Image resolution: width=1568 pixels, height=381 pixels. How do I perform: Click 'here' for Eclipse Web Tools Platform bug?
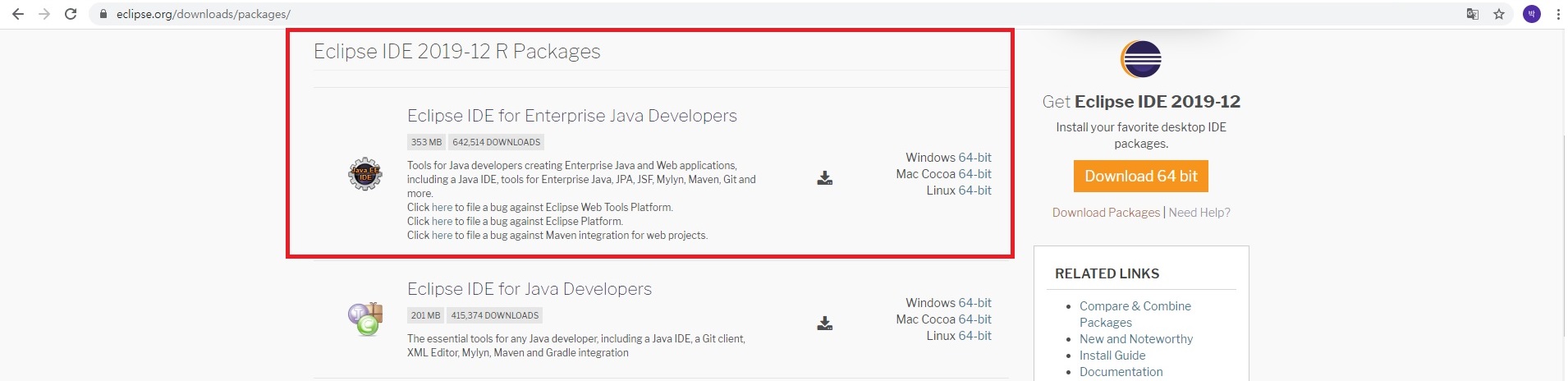[442, 208]
